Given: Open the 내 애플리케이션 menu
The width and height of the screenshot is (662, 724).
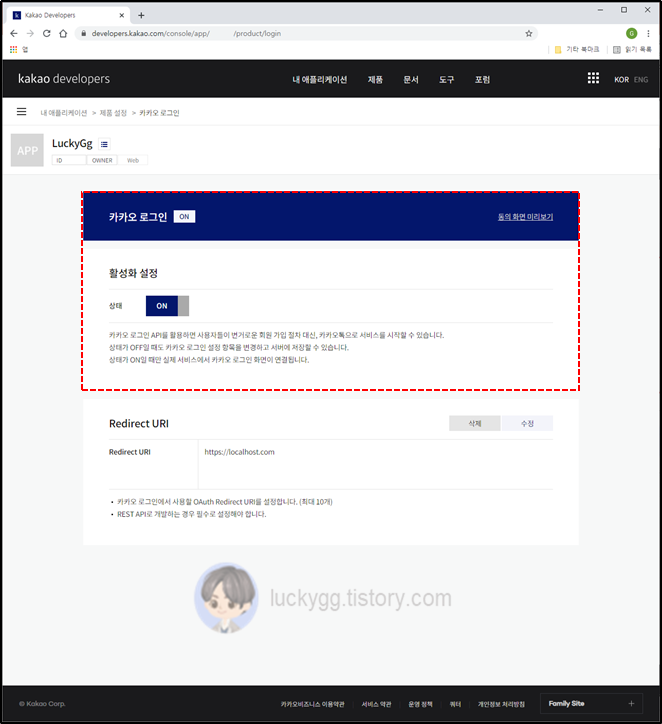Looking at the screenshot, I should point(319,79).
